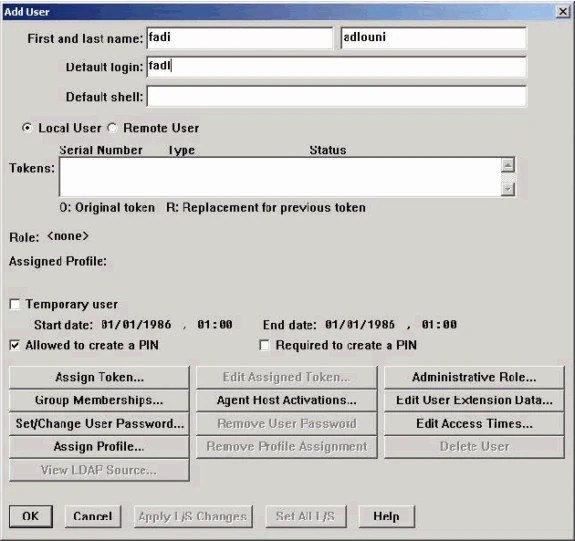The width and height of the screenshot is (575, 541).
Task: Click the Role value <none>
Action: (x=68, y=236)
